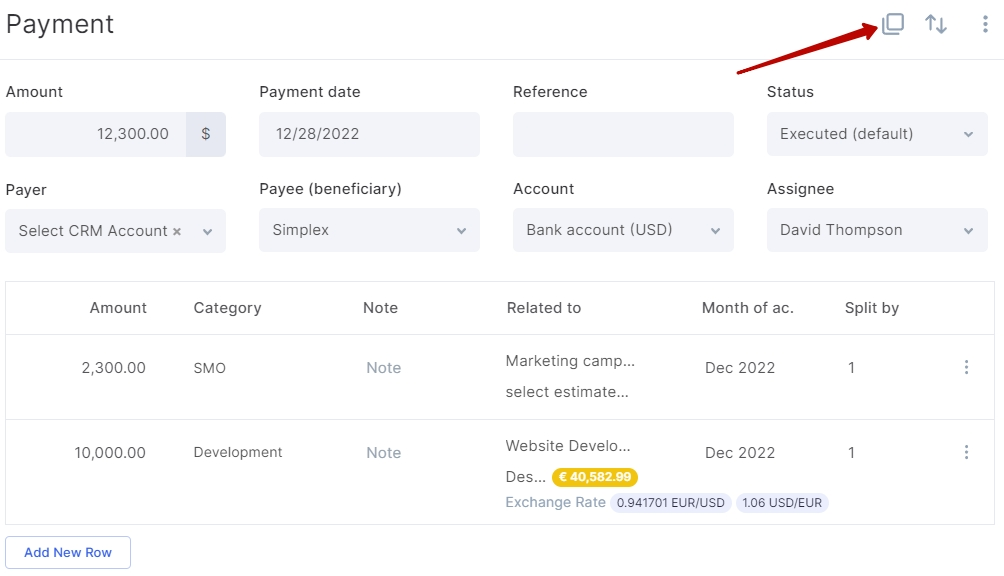
Task: Open the Bank account (USD) dropdown
Action: [623, 230]
